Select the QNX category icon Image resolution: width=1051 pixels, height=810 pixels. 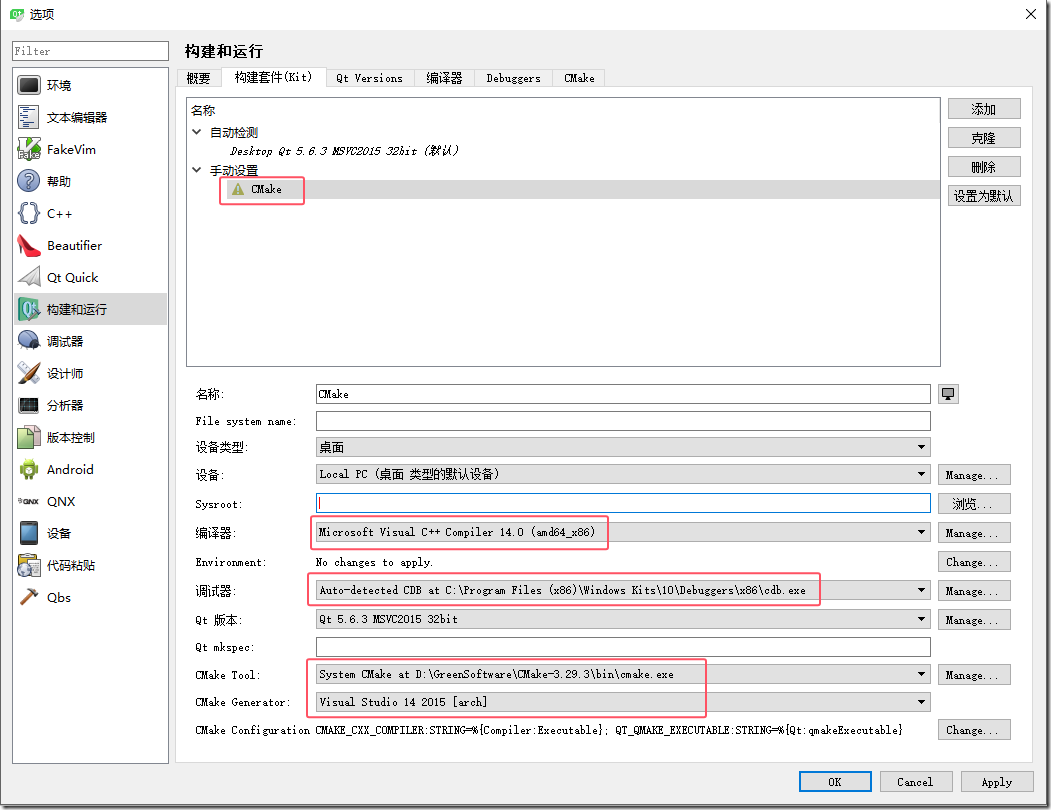coord(28,502)
